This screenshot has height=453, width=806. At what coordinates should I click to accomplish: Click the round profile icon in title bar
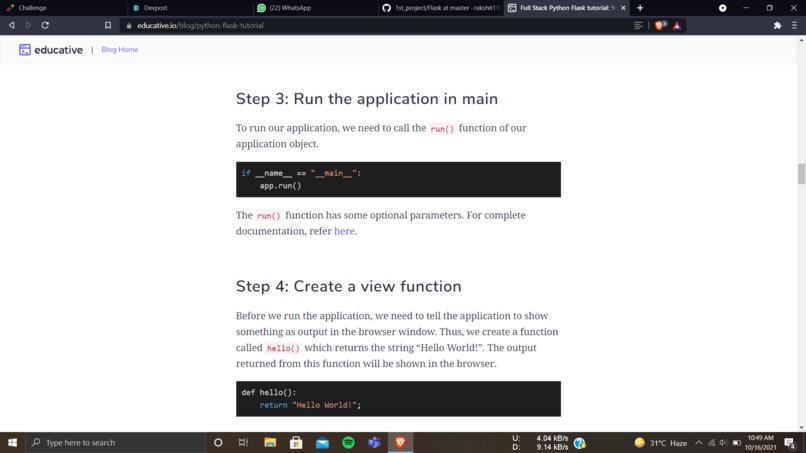[723, 8]
